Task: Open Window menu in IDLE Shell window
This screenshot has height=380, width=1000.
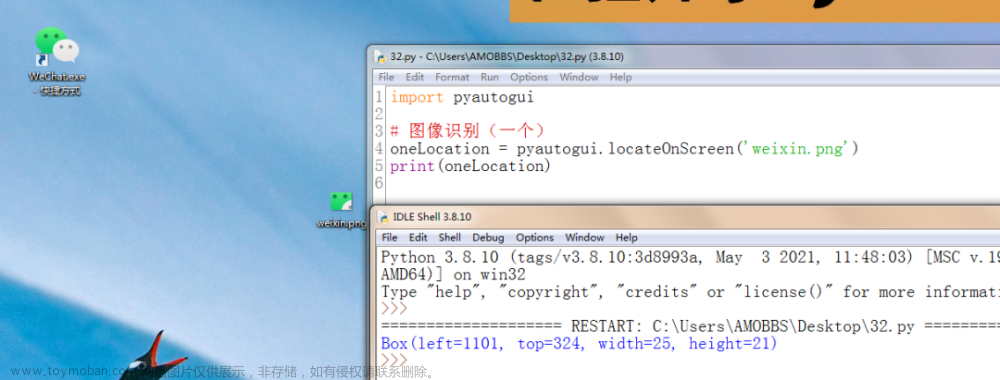Action: [585, 238]
